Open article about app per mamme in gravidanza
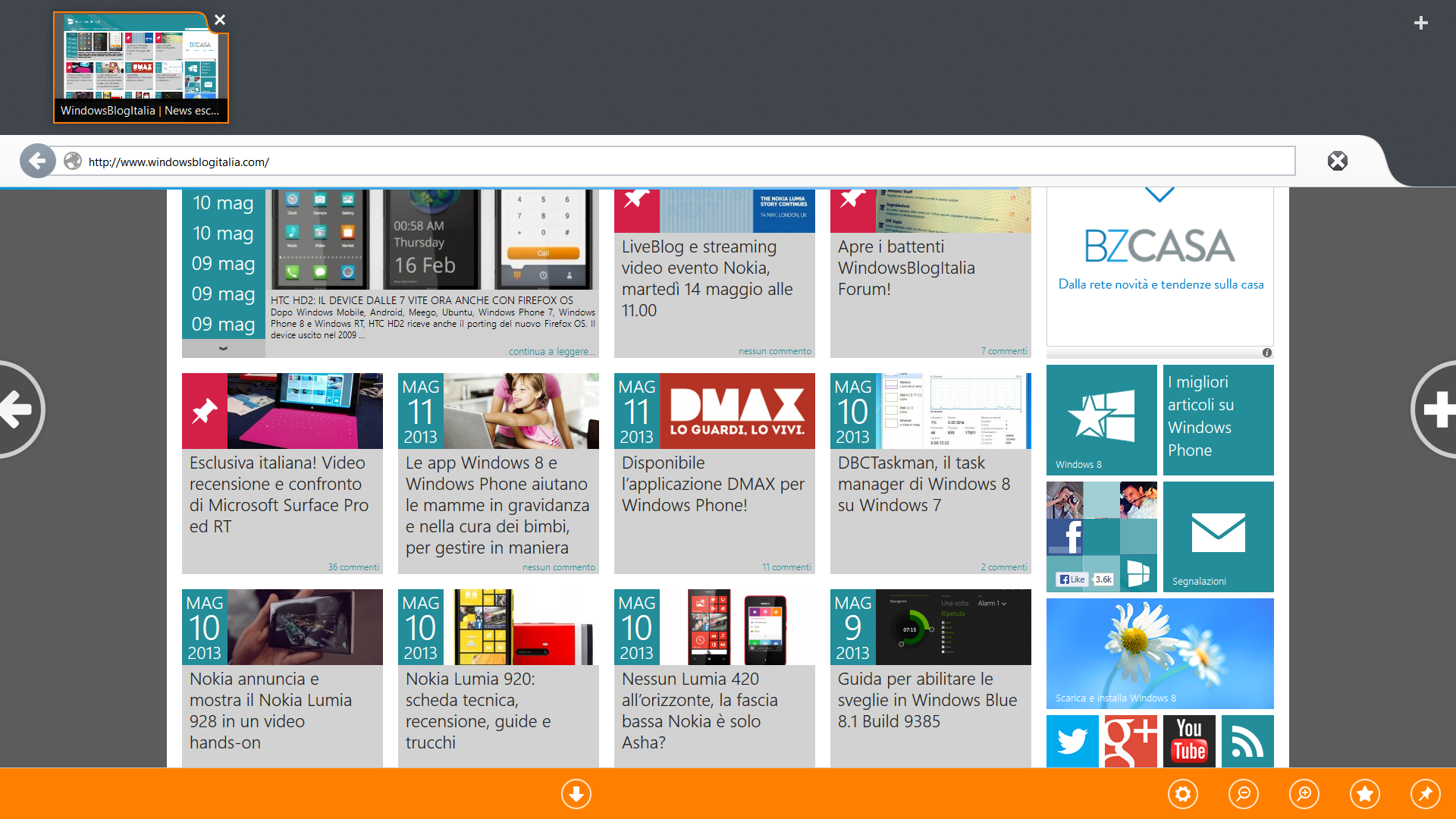The image size is (1456, 819). 497,505
